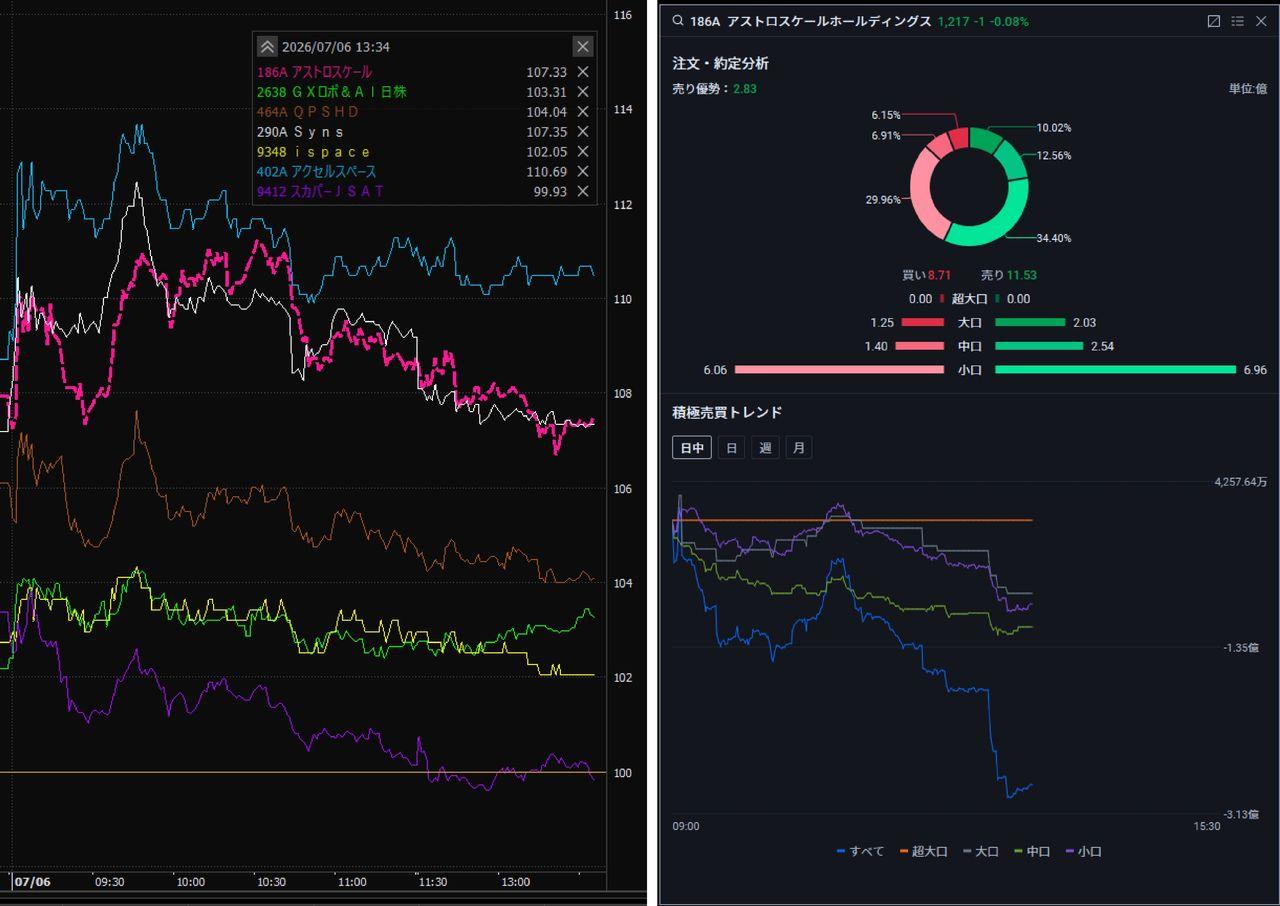The height and width of the screenshot is (906, 1280).
Task: Remove 464A QPSHD series from chart
Action: (x=583, y=112)
